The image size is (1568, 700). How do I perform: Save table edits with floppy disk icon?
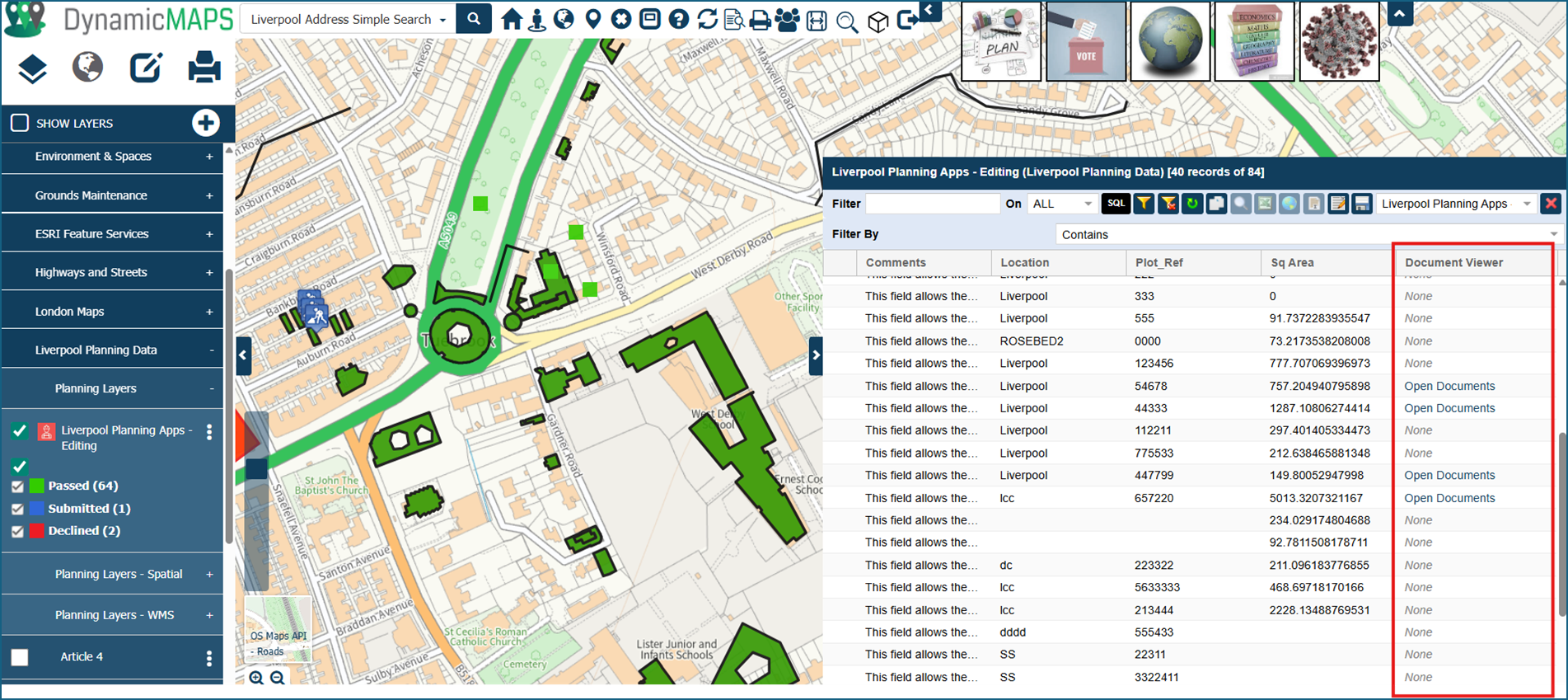click(1362, 204)
